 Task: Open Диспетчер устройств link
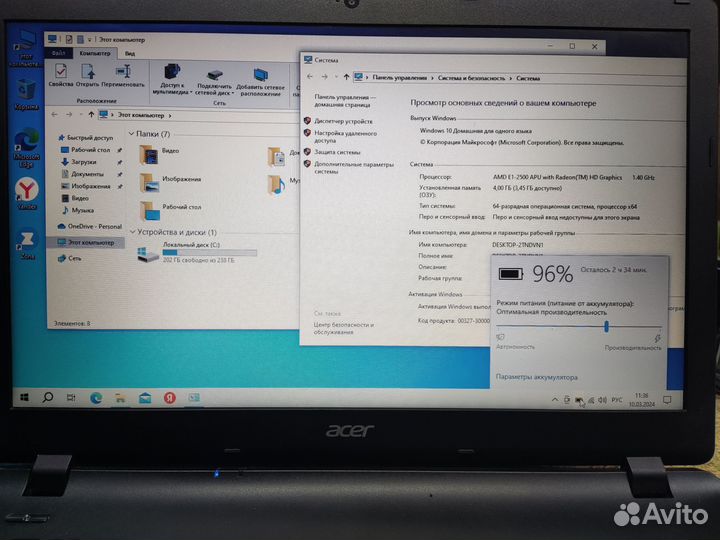343,121
